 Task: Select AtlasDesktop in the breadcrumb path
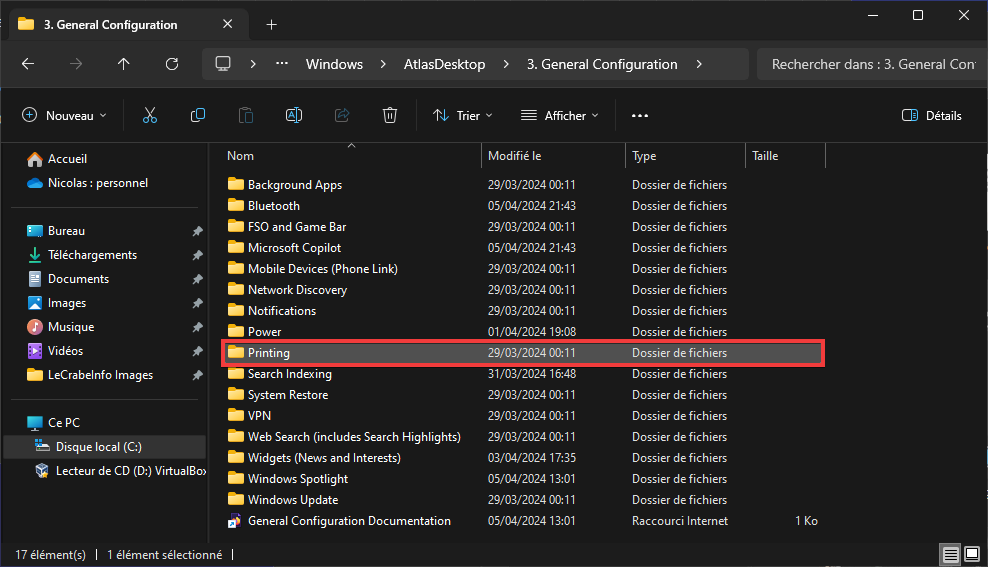pyautogui.click(x=444, y=64)
